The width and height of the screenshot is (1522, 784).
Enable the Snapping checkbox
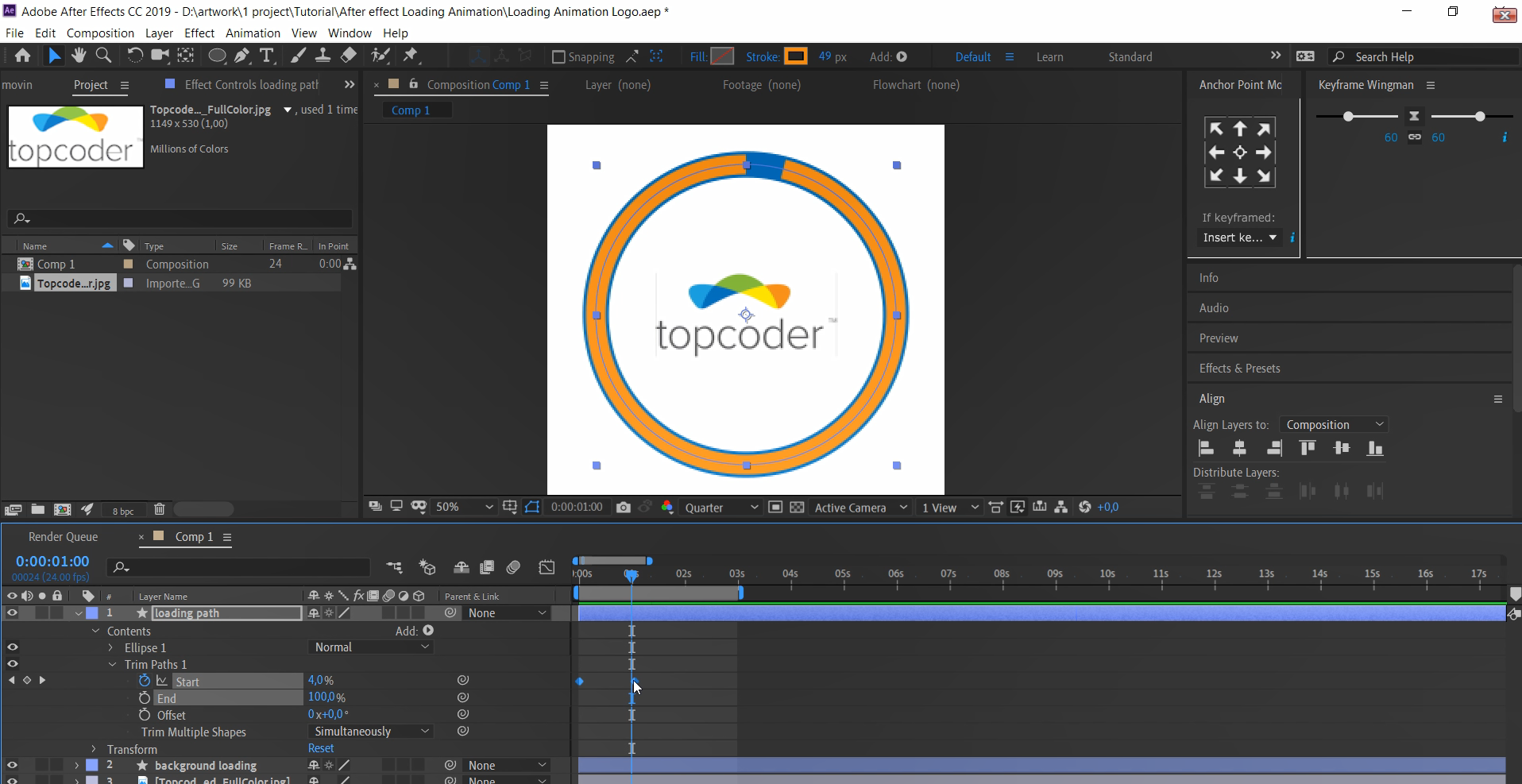coord(558,56)
